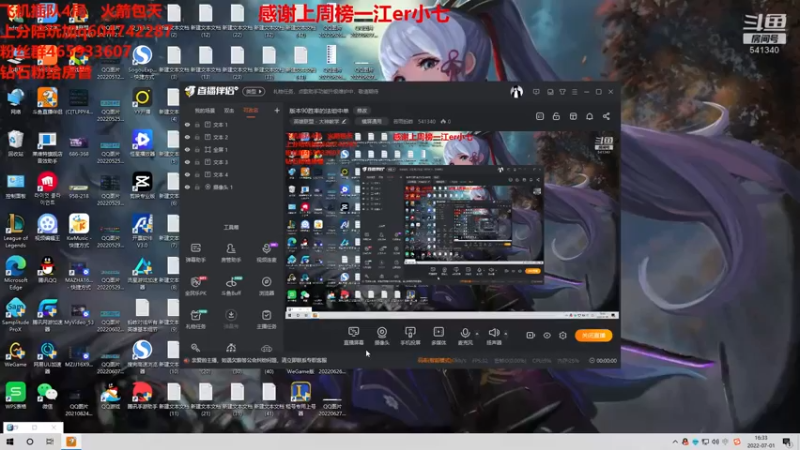This screenshot has width=800, height=450.
Task: Click the announcement text in status bar
Action: point(259,360)
